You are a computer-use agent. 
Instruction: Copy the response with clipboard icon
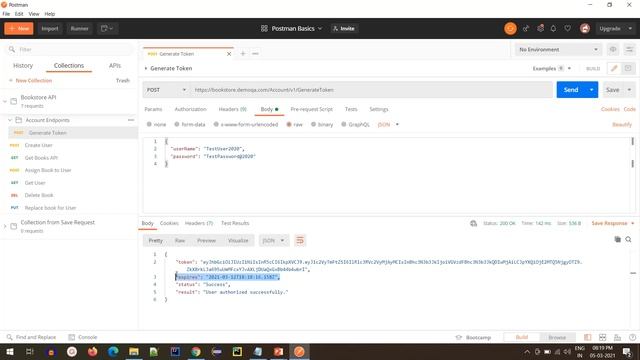click(618, 239)
